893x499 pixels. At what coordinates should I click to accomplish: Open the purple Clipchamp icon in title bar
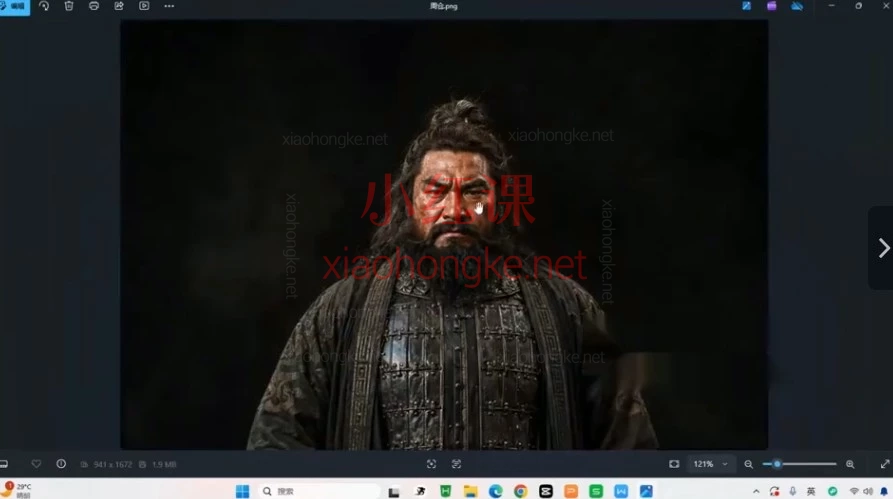pos(772,6)
